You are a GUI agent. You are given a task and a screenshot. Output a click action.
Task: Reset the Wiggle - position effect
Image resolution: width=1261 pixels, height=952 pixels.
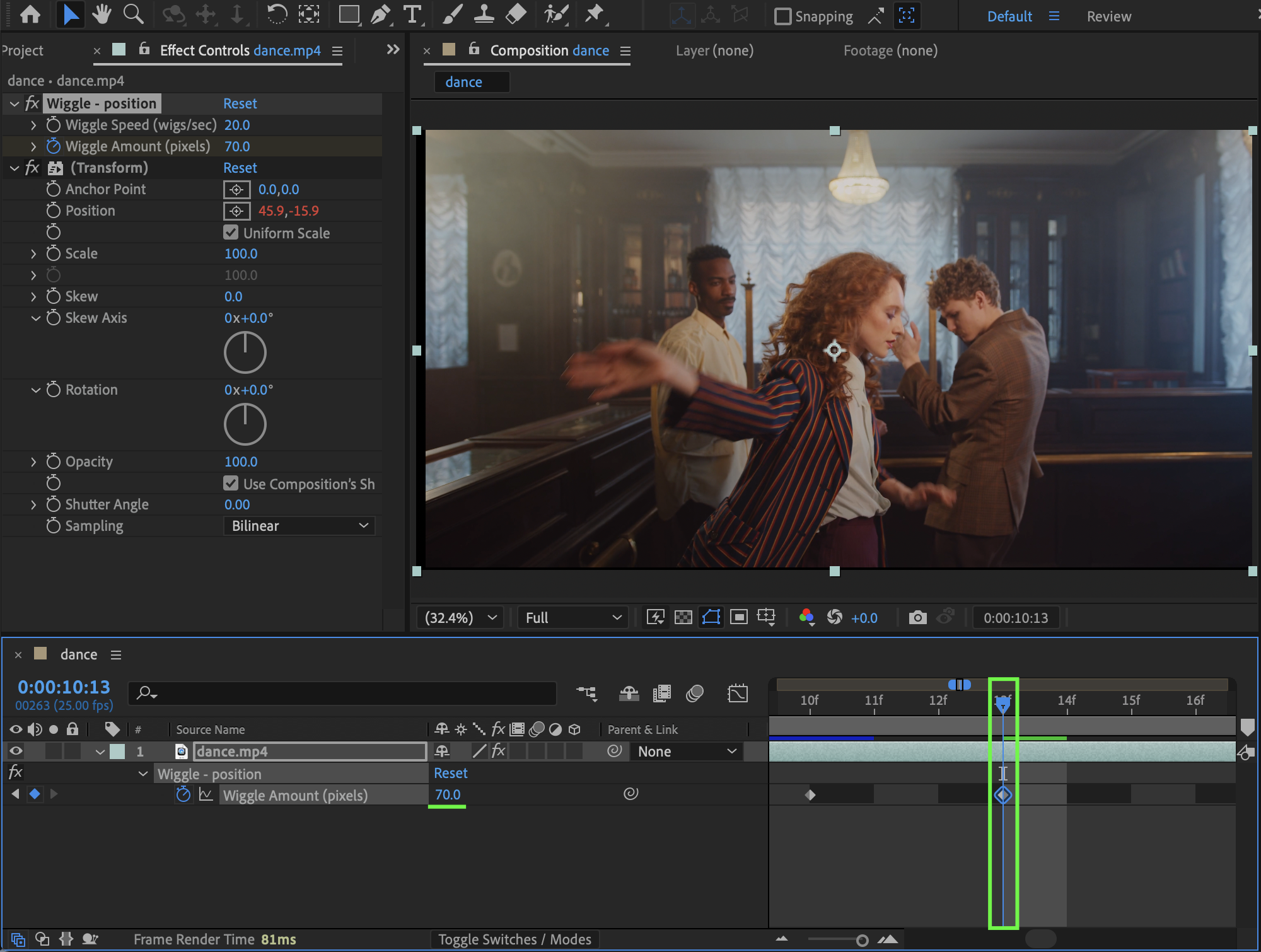click(x=240, y=103)
